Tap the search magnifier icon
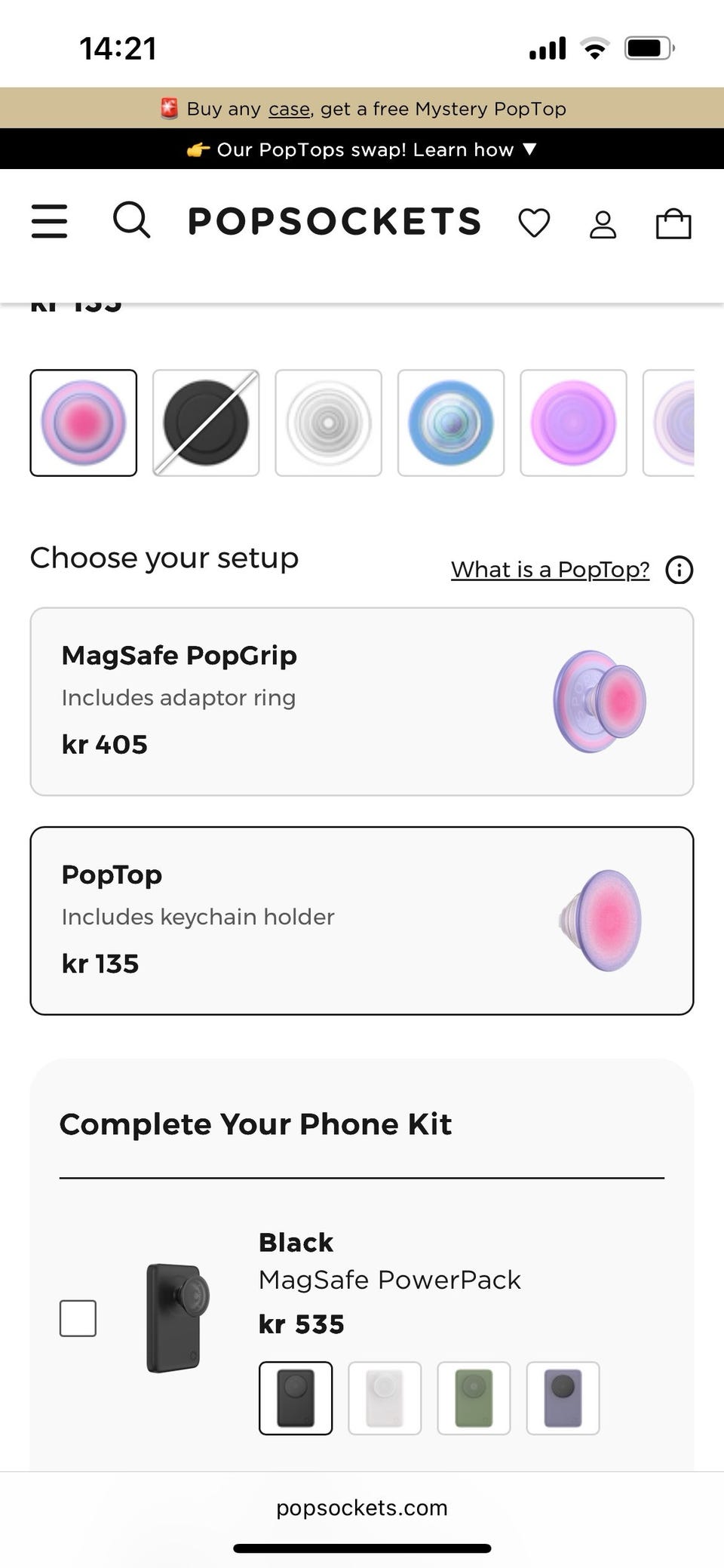The width and height of the screenshot is (724, 1568). click(x=131, y=220)
